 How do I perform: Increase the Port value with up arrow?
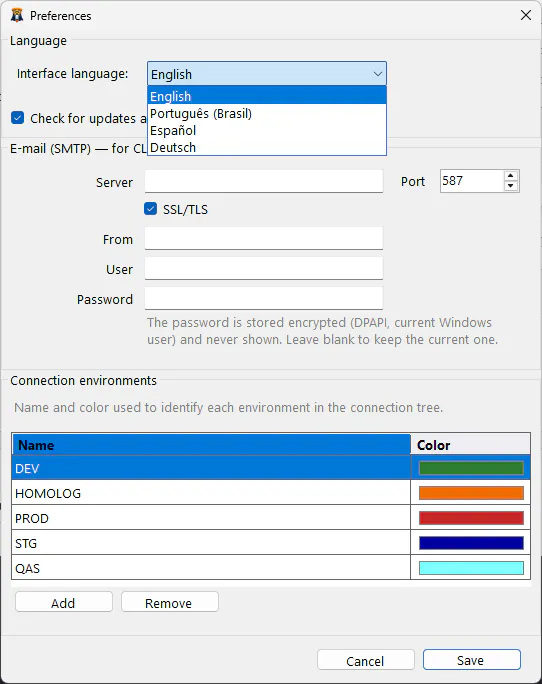510,176
